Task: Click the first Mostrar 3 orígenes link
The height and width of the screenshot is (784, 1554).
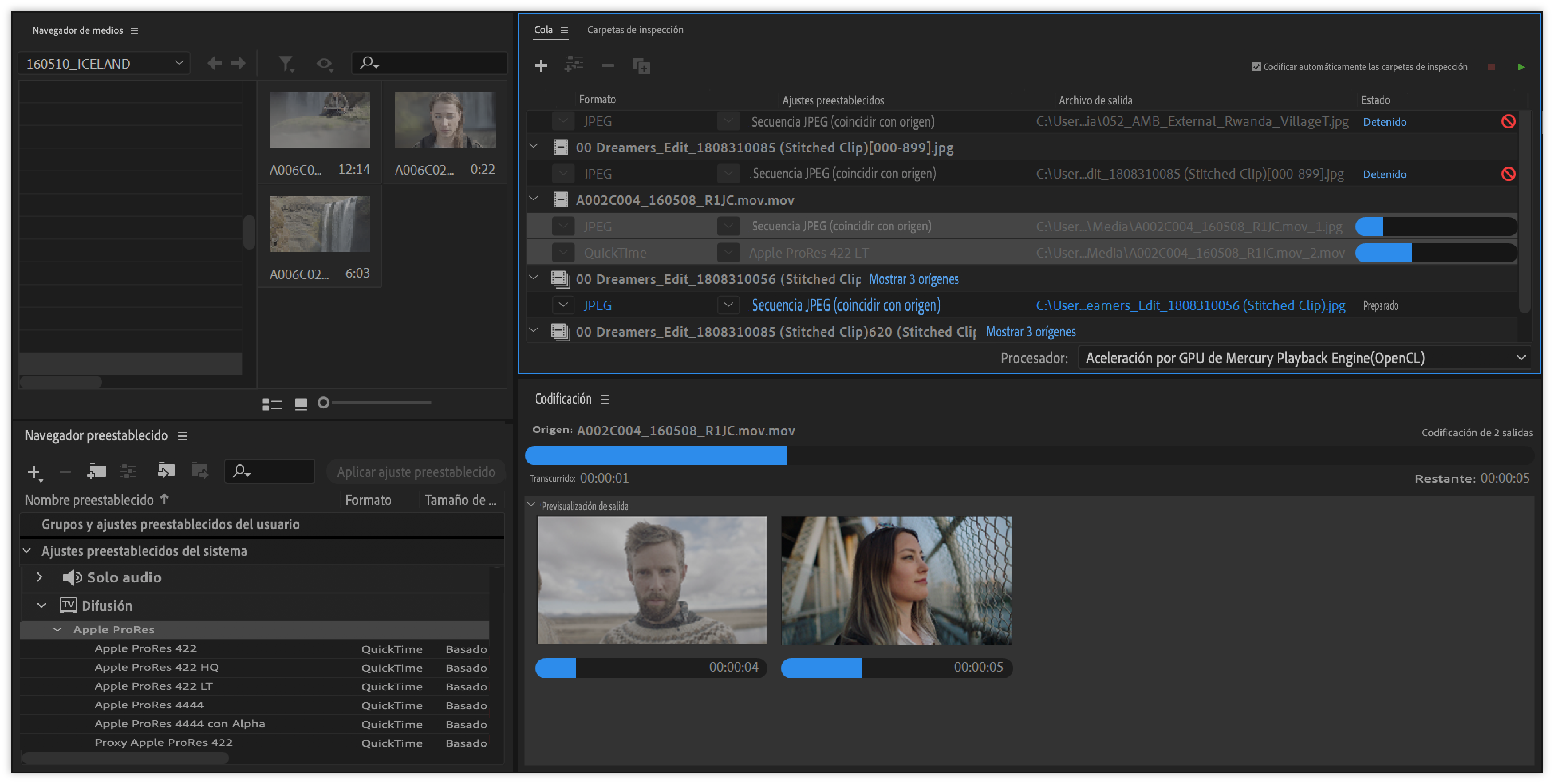Action: [913, 279]
